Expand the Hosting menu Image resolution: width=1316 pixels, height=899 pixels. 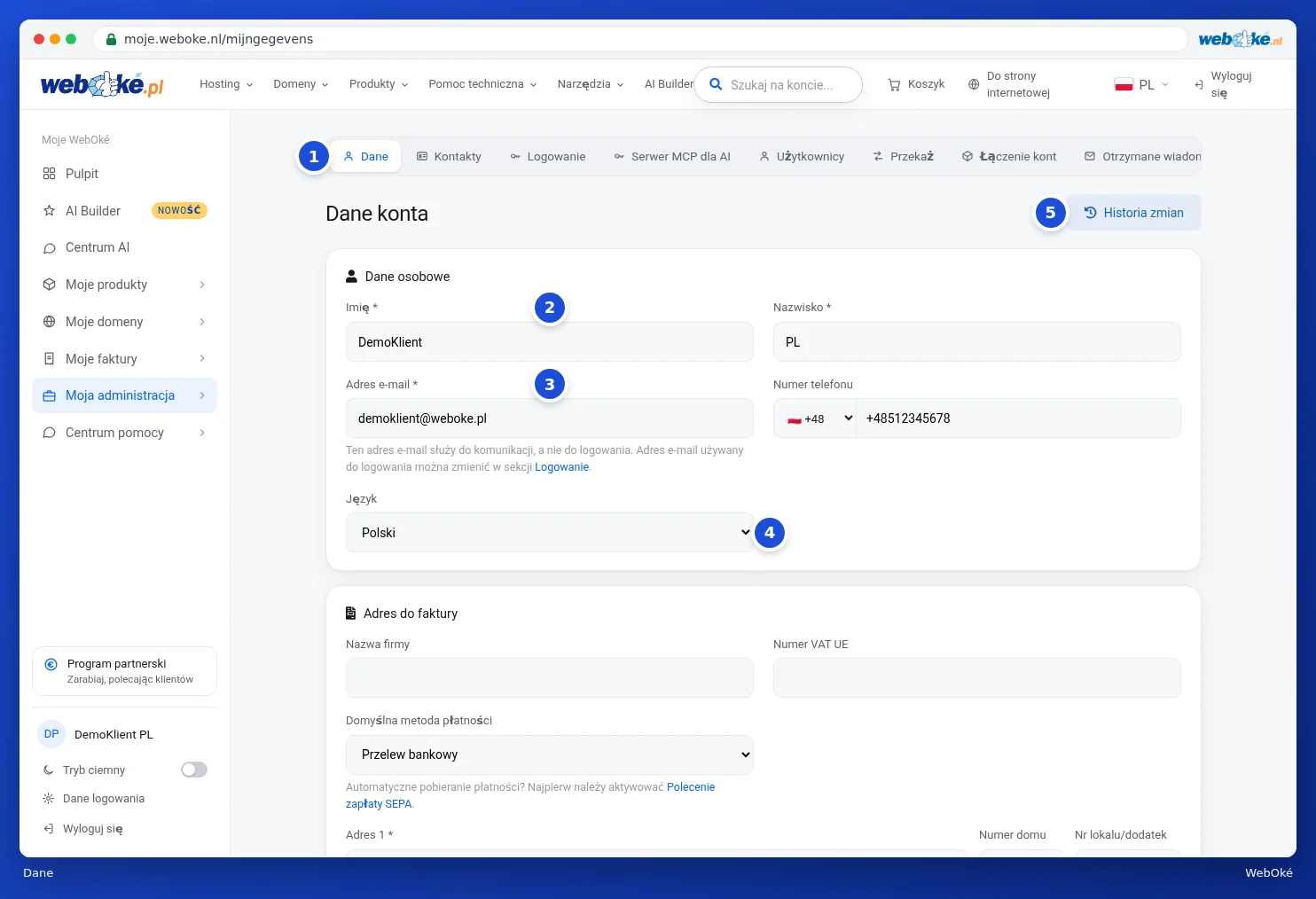[226, 84]
